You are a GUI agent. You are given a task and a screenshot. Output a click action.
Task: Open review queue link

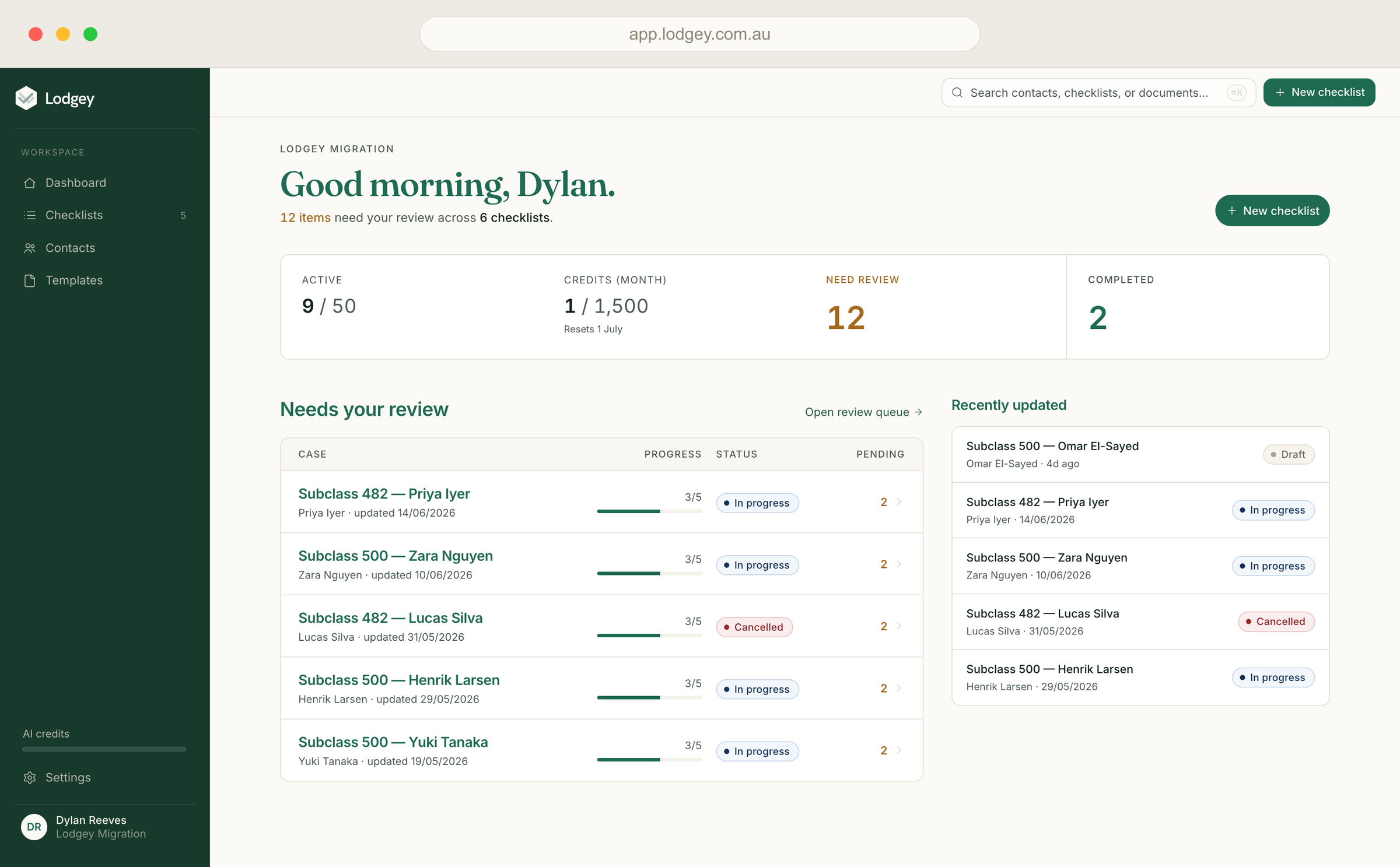pos(863,412)
